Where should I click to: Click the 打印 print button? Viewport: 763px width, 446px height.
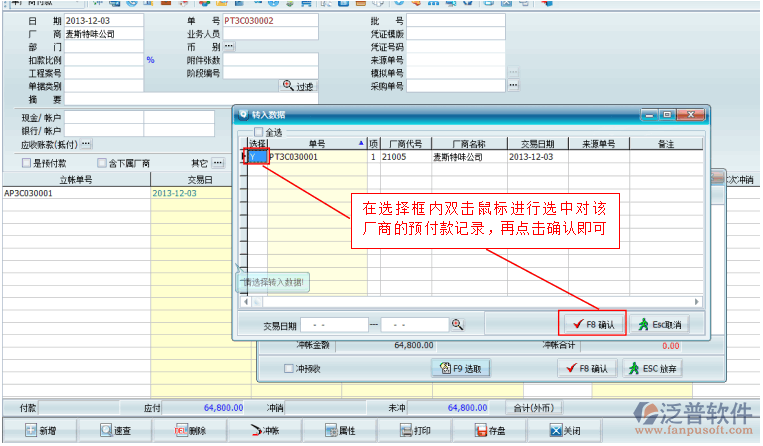[416, 430]
